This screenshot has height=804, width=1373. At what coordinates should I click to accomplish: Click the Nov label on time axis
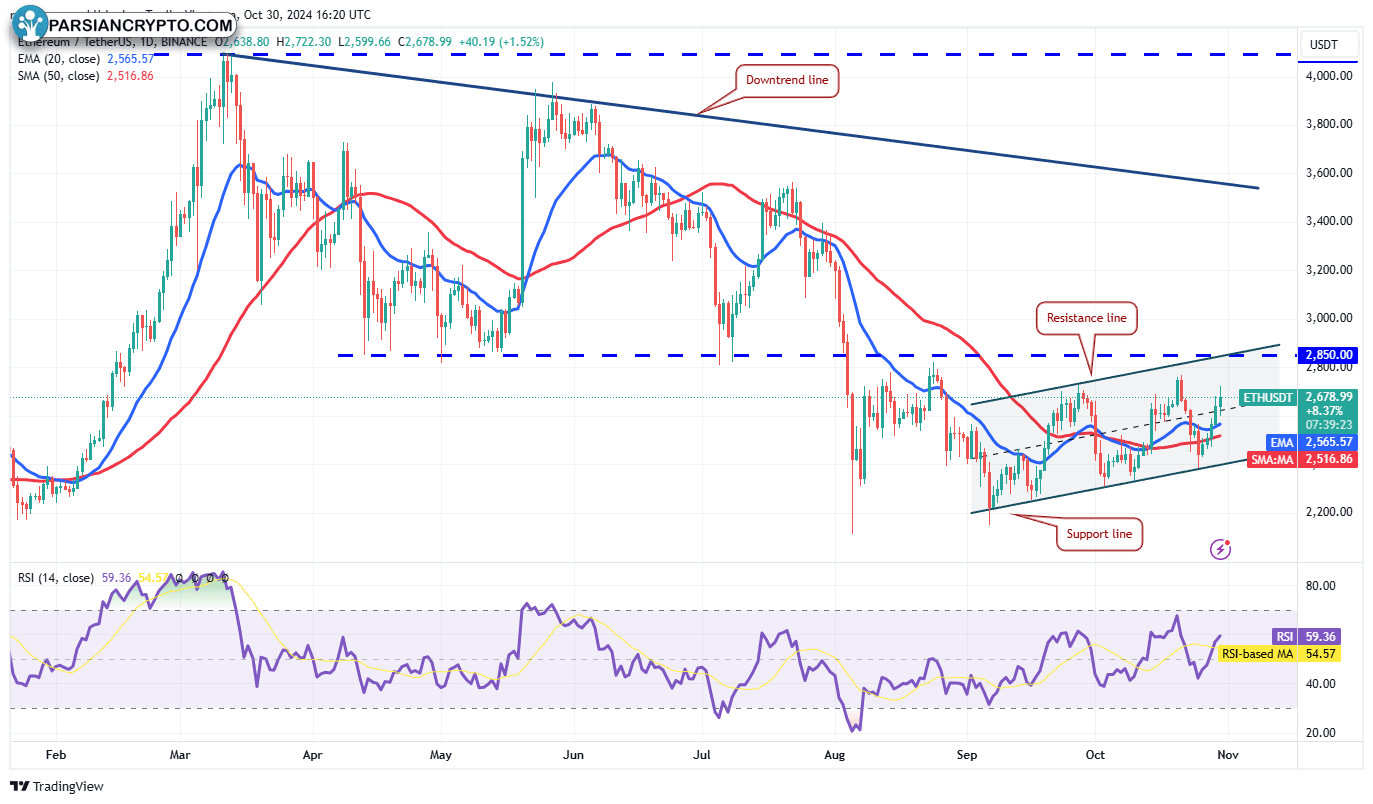pyautogui.click(x=1226, y=755)
